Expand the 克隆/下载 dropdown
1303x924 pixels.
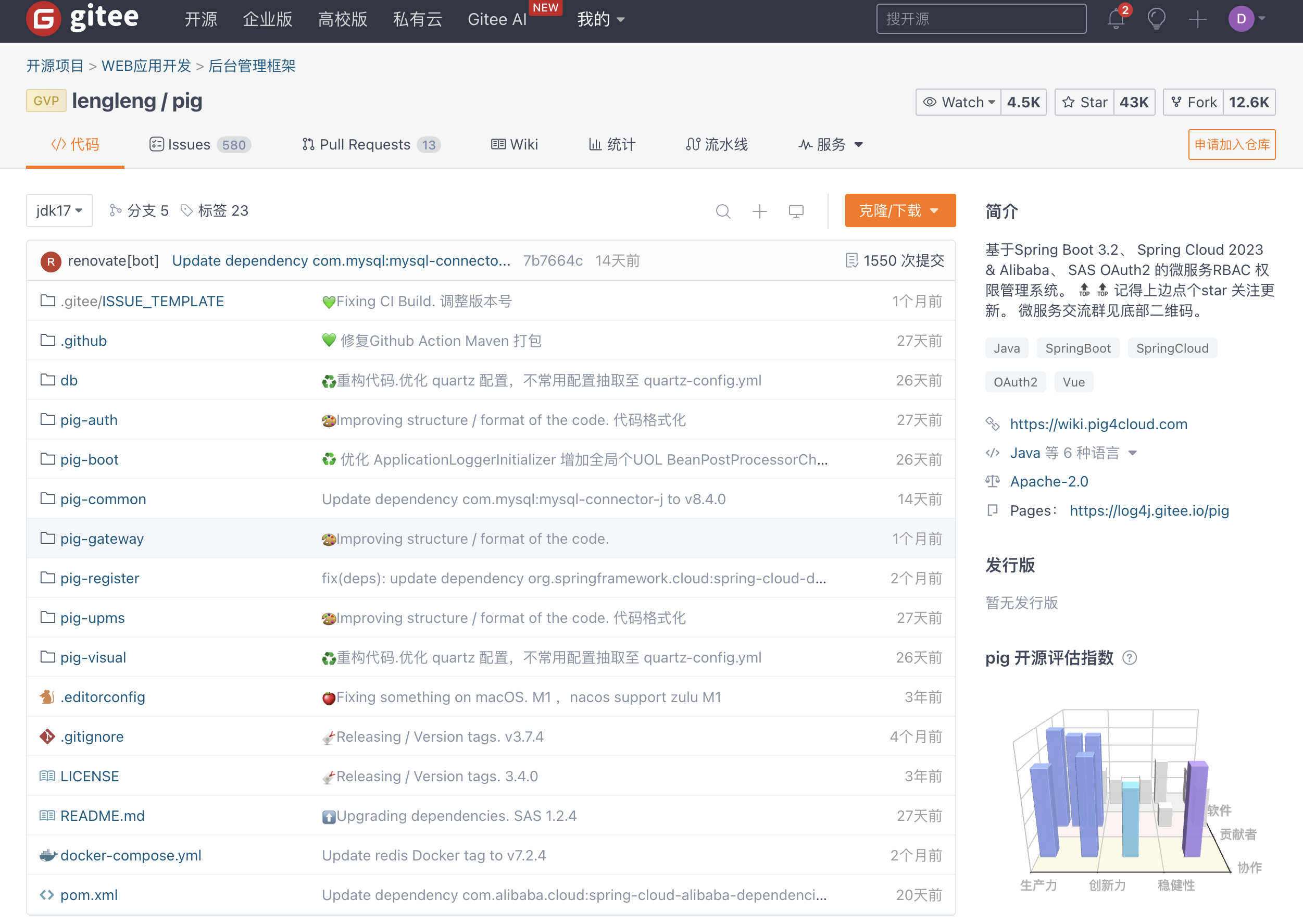click(900, 210)
